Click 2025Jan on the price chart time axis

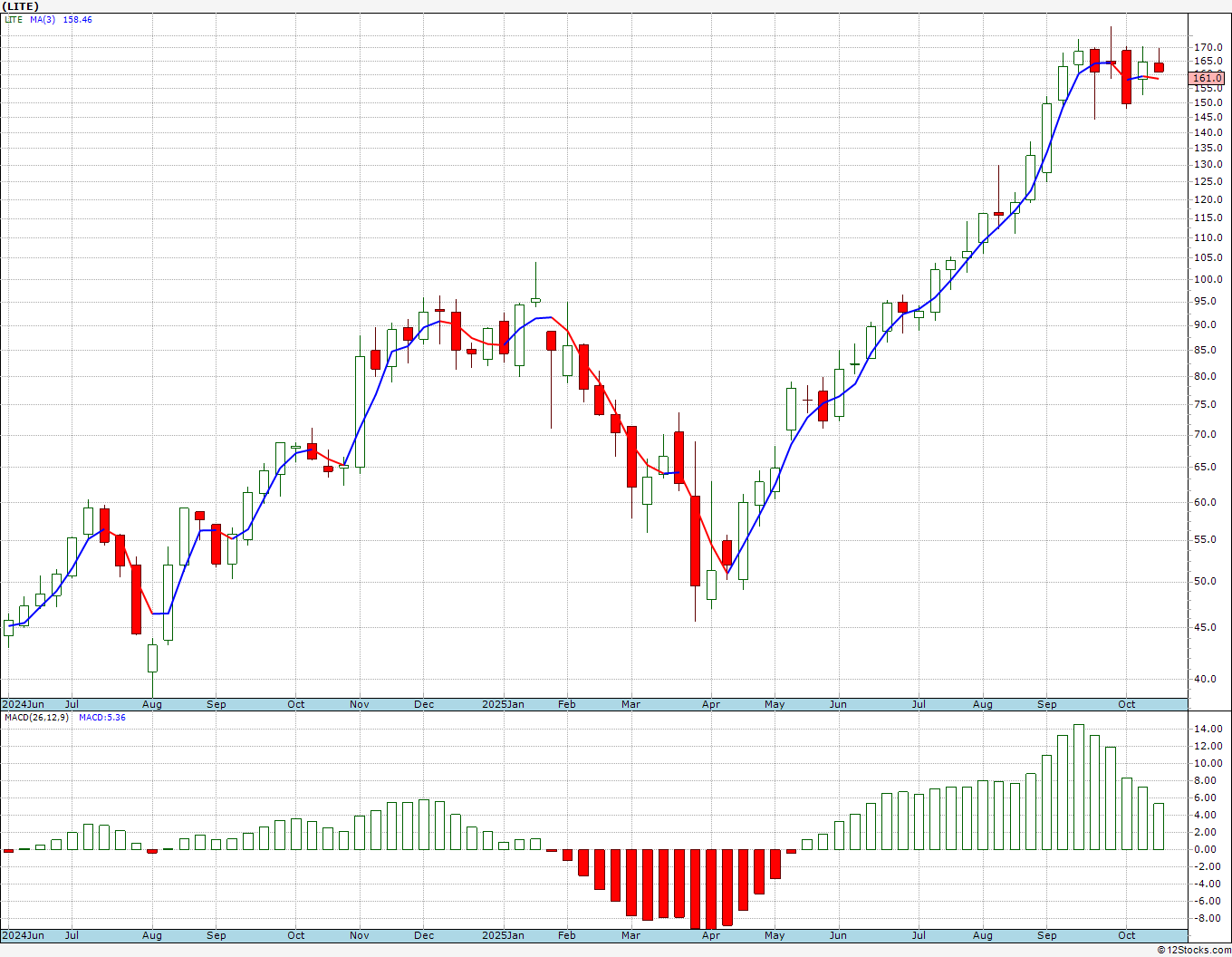pos(503,704)
